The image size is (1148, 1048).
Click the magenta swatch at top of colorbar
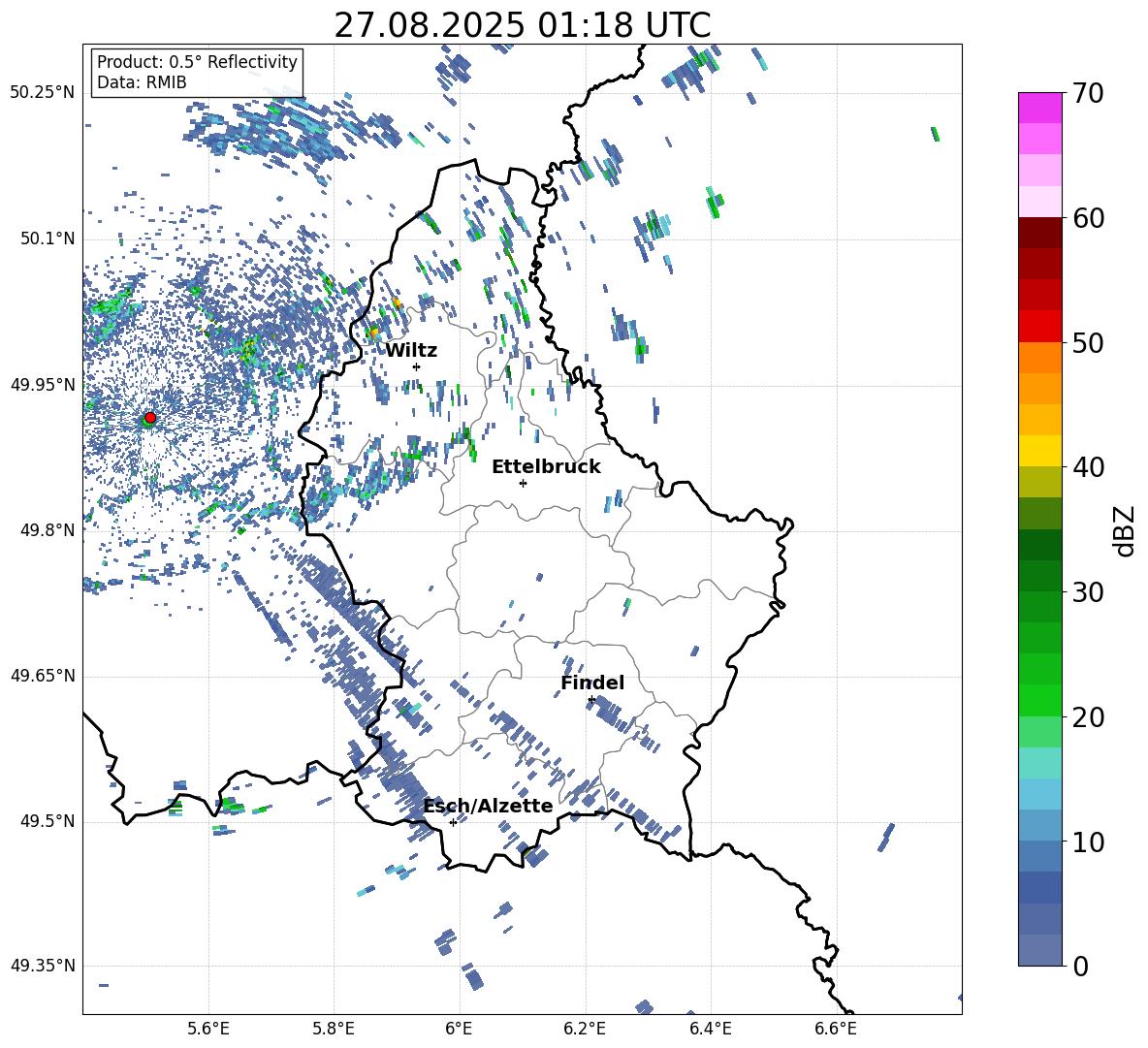tap(1039, 108)
